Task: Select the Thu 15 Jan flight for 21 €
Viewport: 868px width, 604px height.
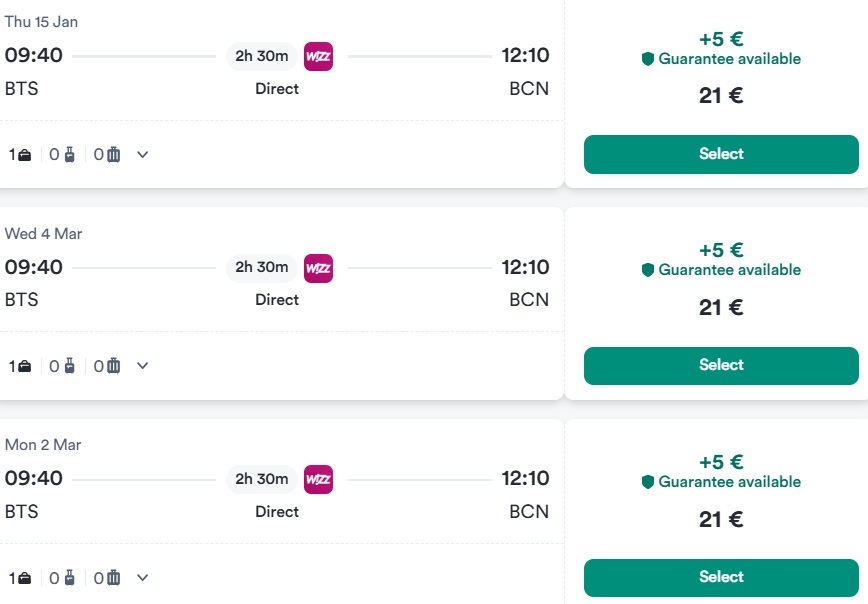Action: pyautogui.click(x=721, y=154)
